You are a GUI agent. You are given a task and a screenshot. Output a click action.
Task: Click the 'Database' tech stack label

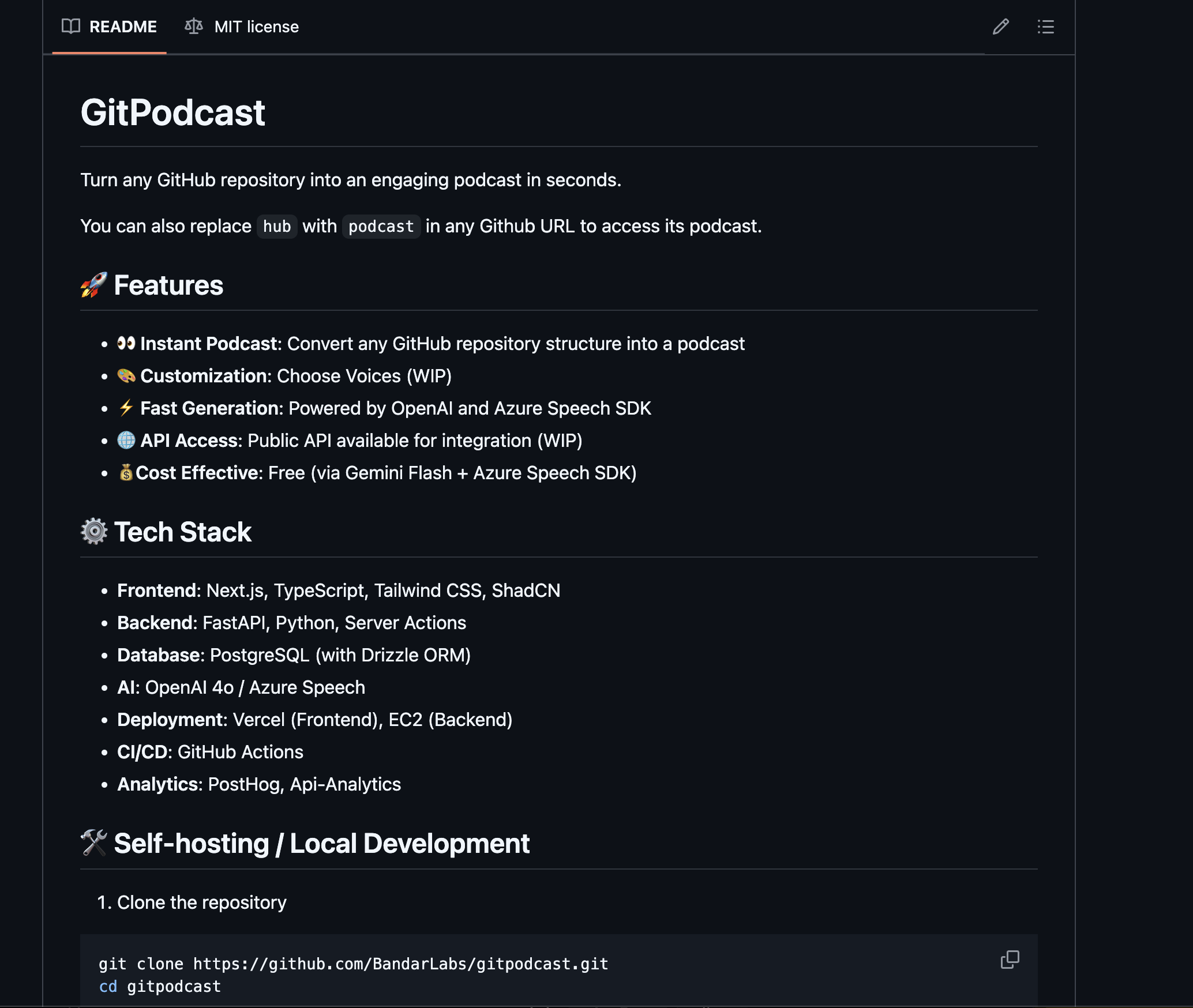click(x=159, y=655)
